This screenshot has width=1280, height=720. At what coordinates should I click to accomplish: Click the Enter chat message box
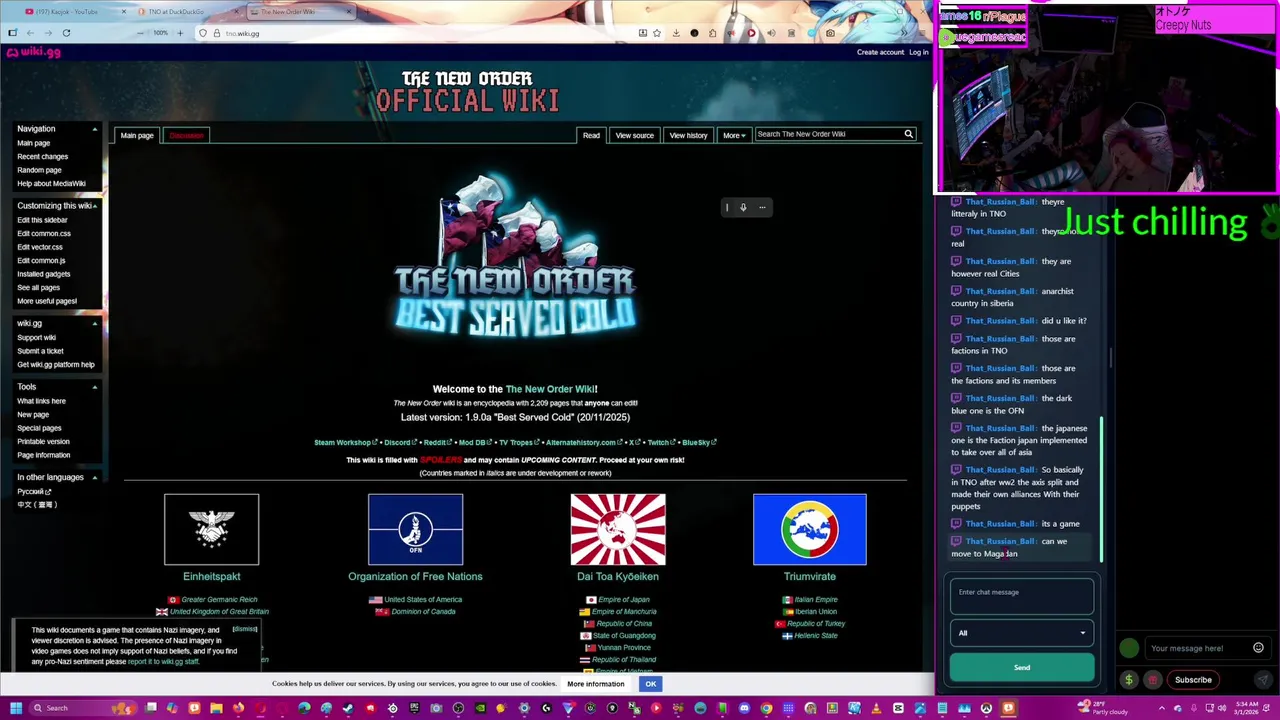click(x=1021, y=597)
